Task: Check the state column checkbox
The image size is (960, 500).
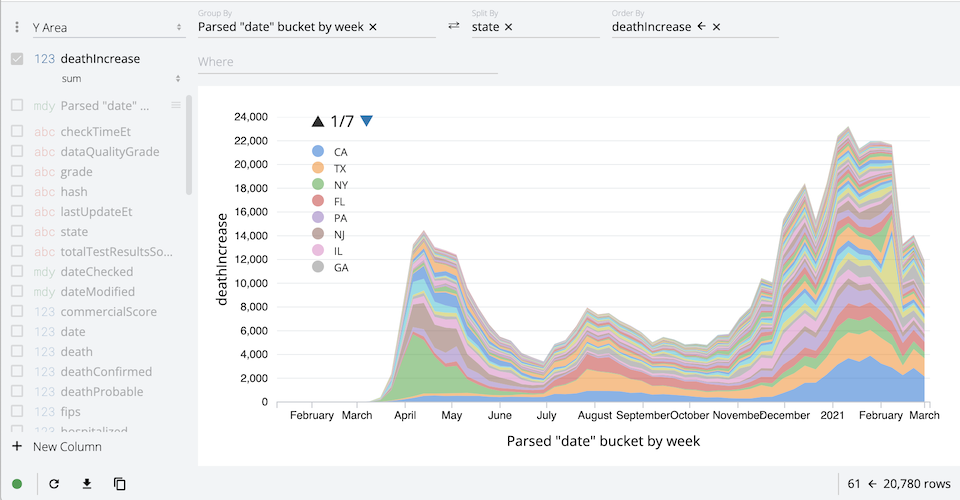Action: [x=17, y=231]
